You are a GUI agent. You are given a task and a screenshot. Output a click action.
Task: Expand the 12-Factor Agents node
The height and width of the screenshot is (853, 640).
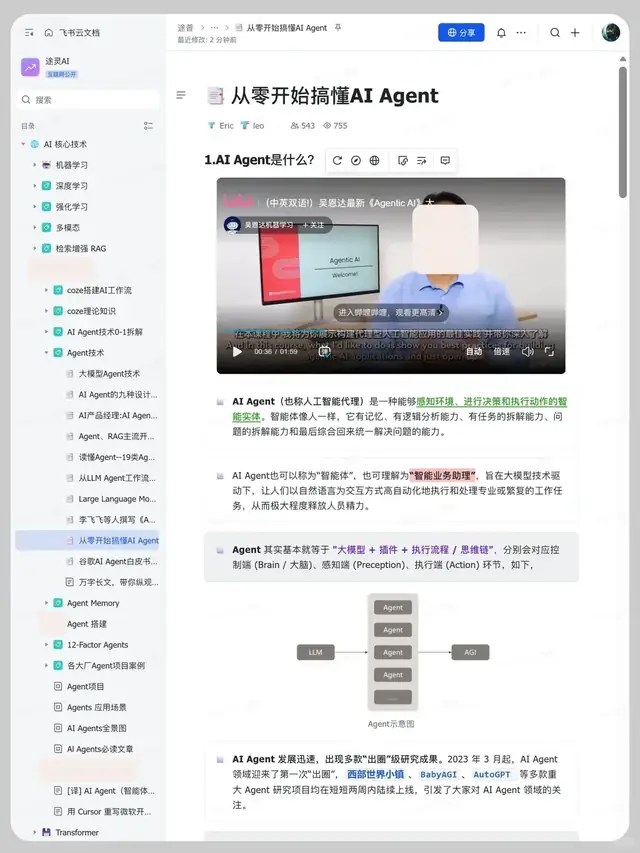(46, 645)
